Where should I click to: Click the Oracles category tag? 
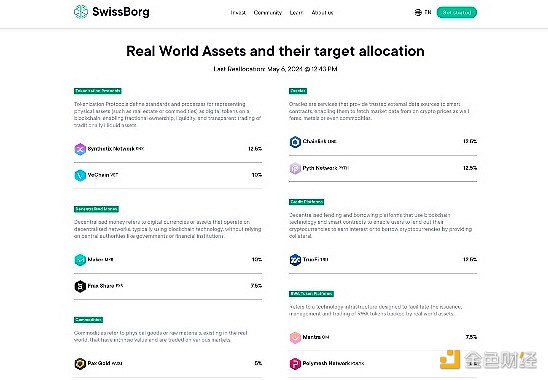point(298,91)
